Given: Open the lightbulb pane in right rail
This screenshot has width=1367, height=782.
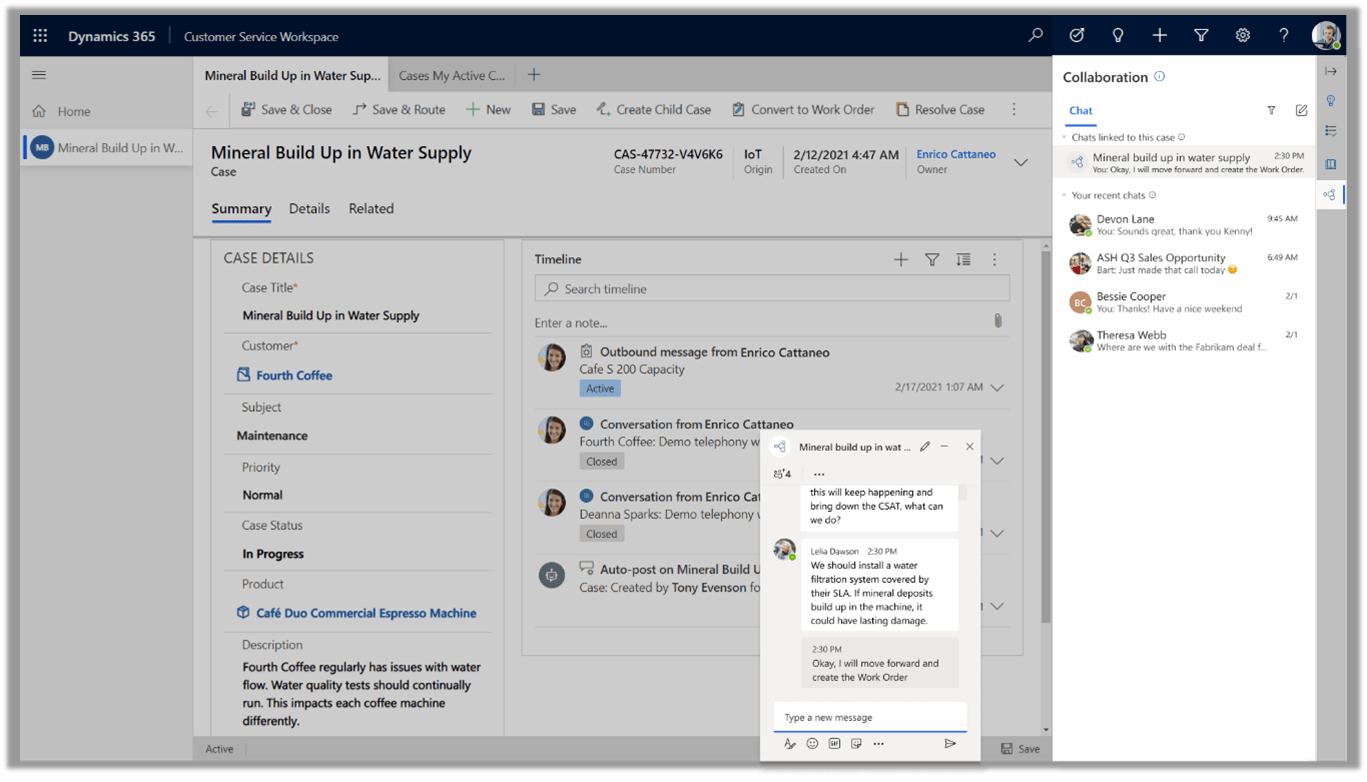Looking at the screenshot, I should (x=1331, y=101).
